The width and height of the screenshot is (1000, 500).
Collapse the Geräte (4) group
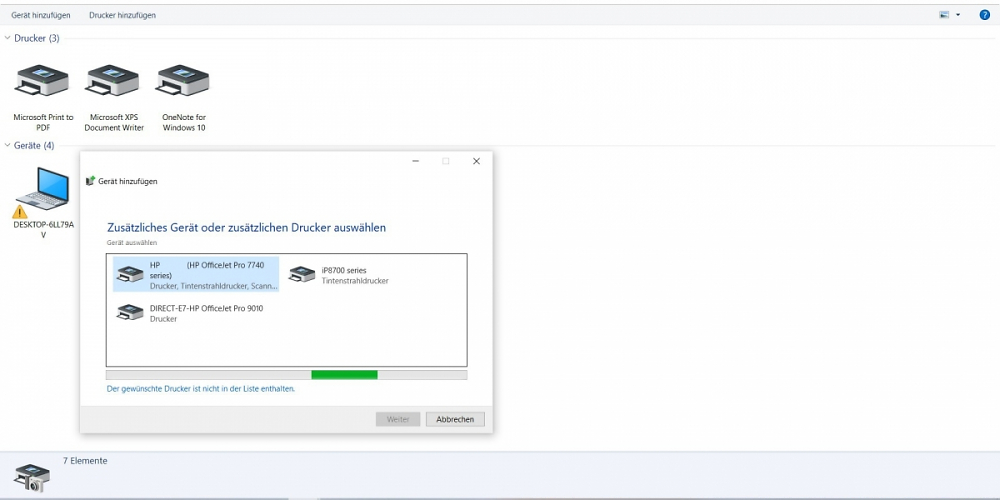[8, 145]
